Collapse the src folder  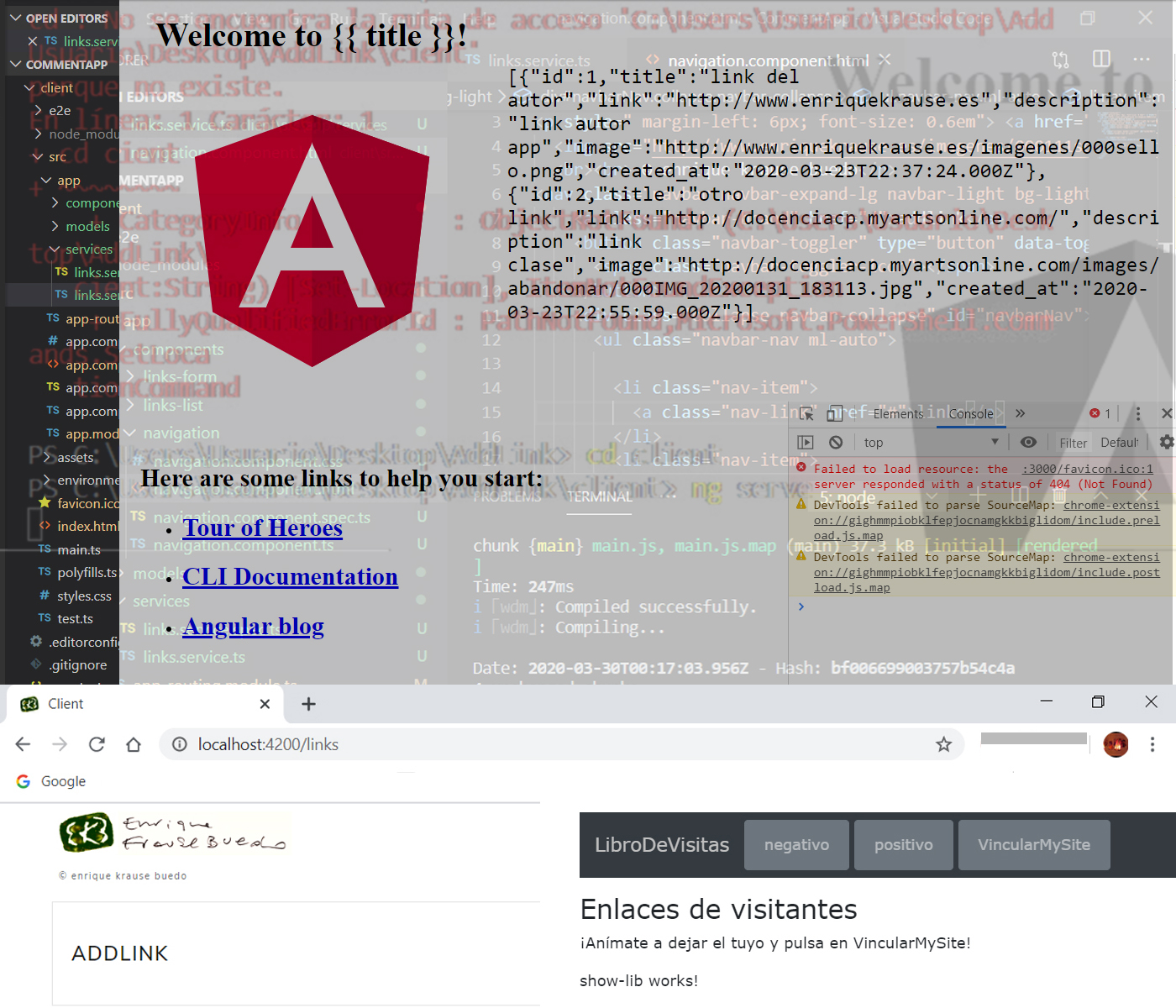pos(38,156)
